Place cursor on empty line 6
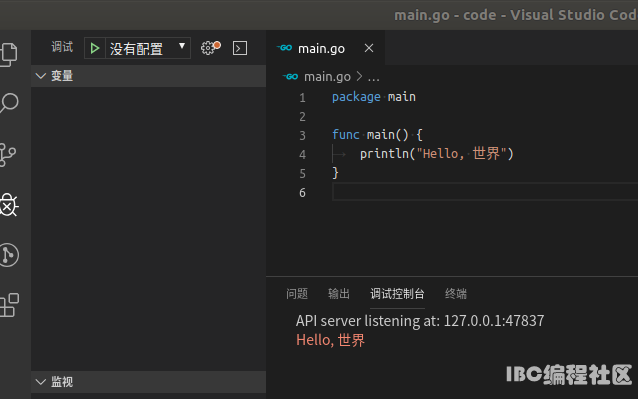Screen dimensions: 638x399 tap(484, 192)
